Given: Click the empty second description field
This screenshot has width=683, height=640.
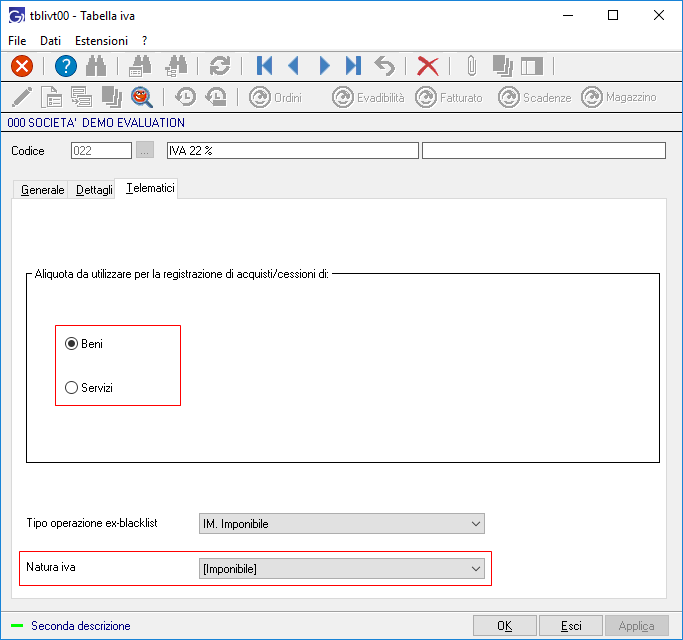Looking at the screenshot, I should (544, 151).
